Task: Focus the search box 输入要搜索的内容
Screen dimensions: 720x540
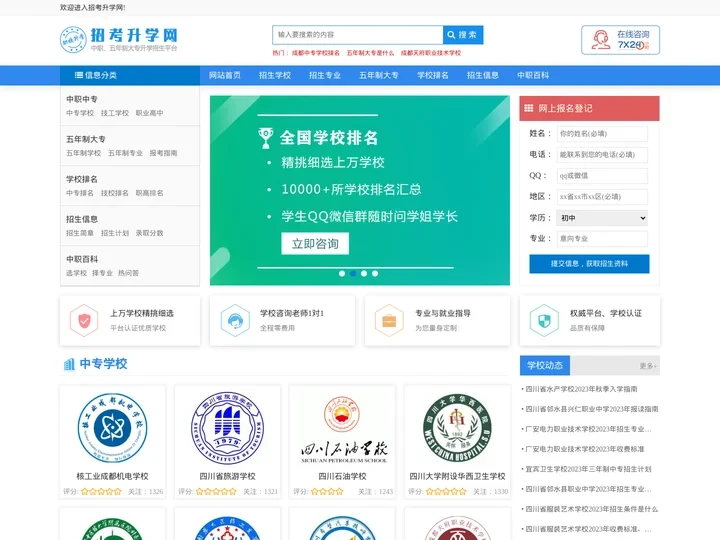Action: 358,35
